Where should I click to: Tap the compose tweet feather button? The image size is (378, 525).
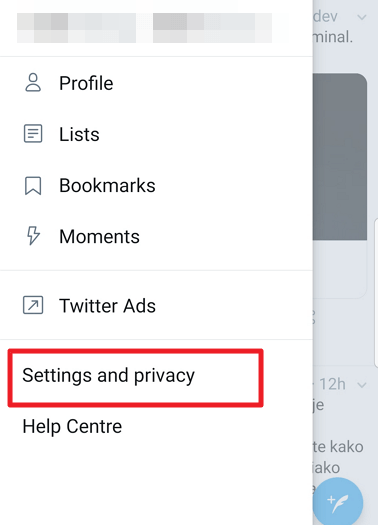point(338,502)
